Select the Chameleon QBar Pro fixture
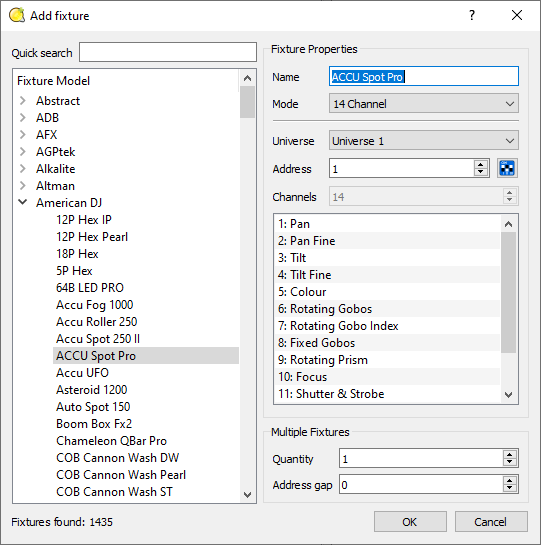This screenshot has width=541, height=545. [111, 441]
